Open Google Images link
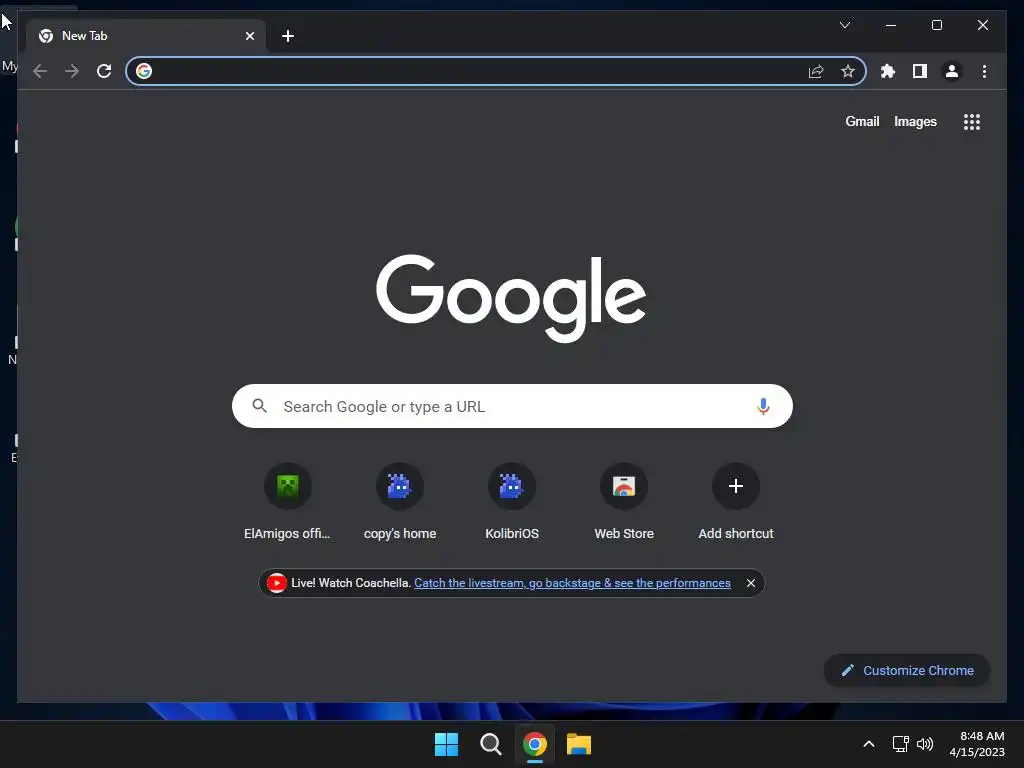The image size is (1024, 768). point(915,121)
